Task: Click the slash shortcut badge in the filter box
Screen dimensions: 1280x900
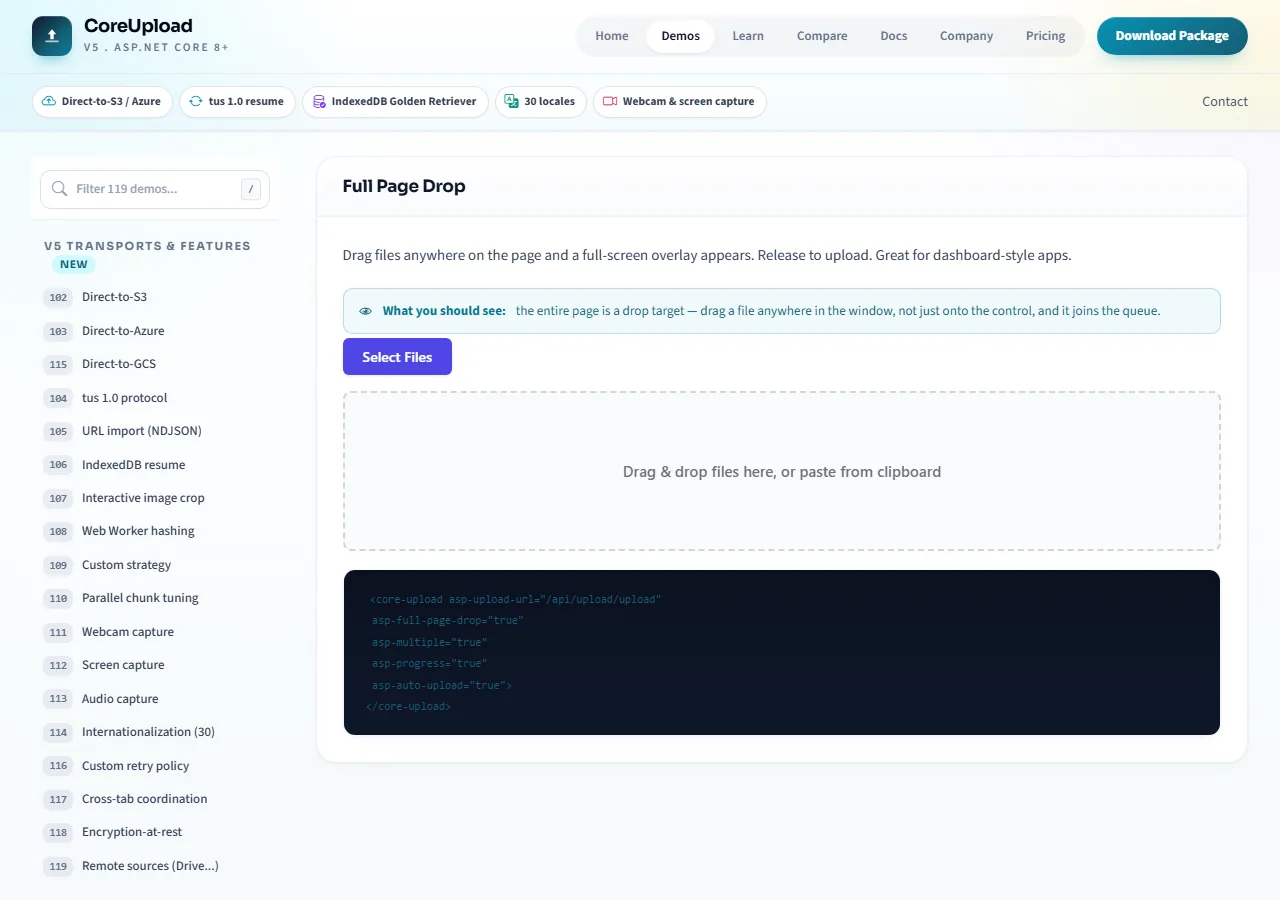Action: (x=251, y=189)
